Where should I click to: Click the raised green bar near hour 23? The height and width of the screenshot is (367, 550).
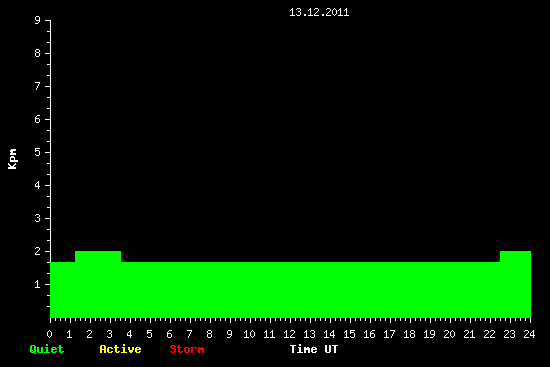515,256
